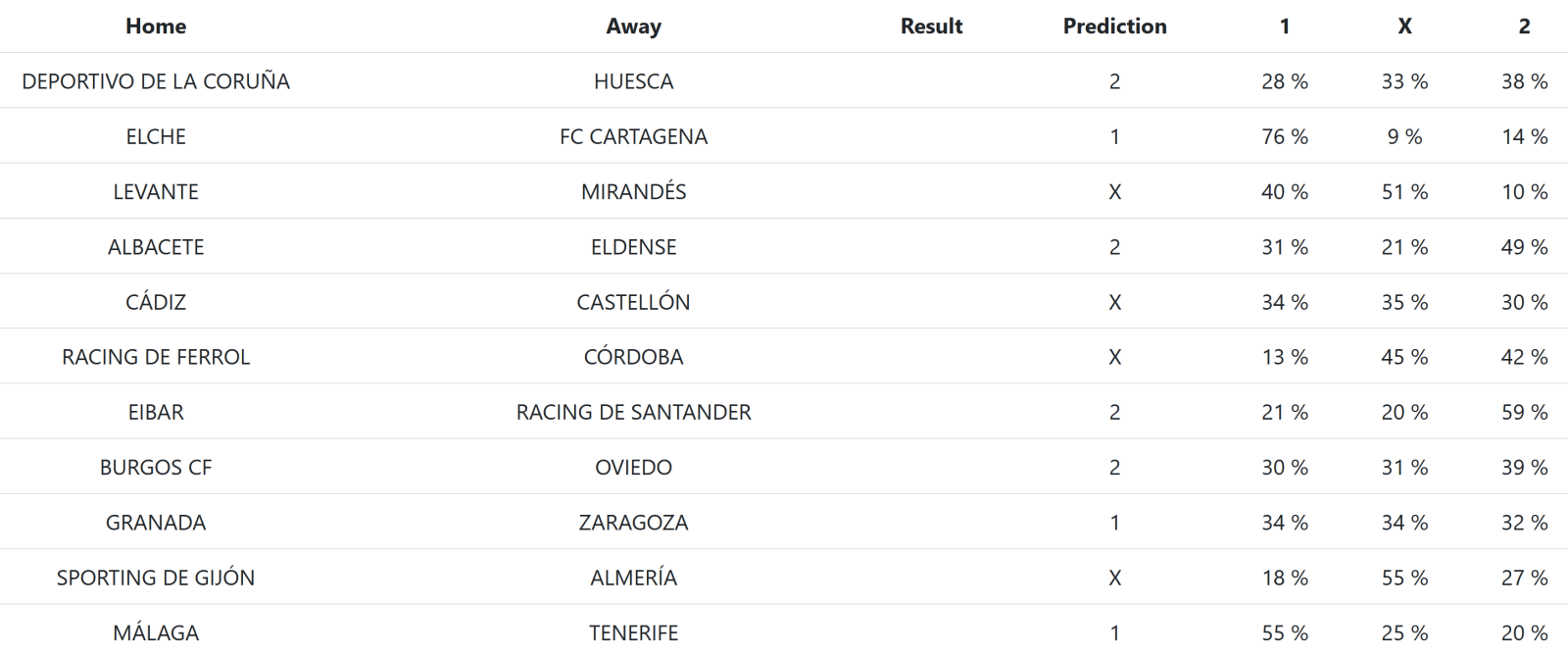Select Albacete home team cell
Image resolution: width=1568 pixels, height=655 pixels.
coord(156,247)
